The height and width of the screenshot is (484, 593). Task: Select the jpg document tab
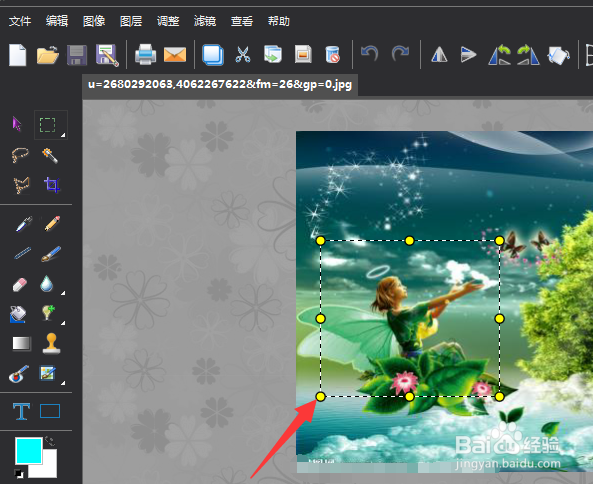[220, 84]
